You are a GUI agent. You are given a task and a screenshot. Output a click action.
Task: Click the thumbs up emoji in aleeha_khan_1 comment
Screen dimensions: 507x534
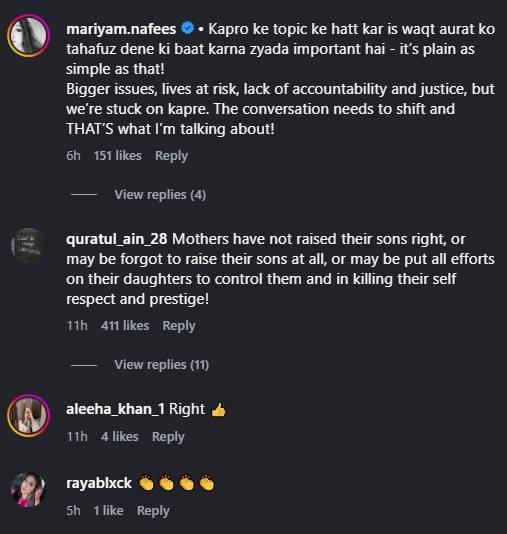(x=218, y=409)
